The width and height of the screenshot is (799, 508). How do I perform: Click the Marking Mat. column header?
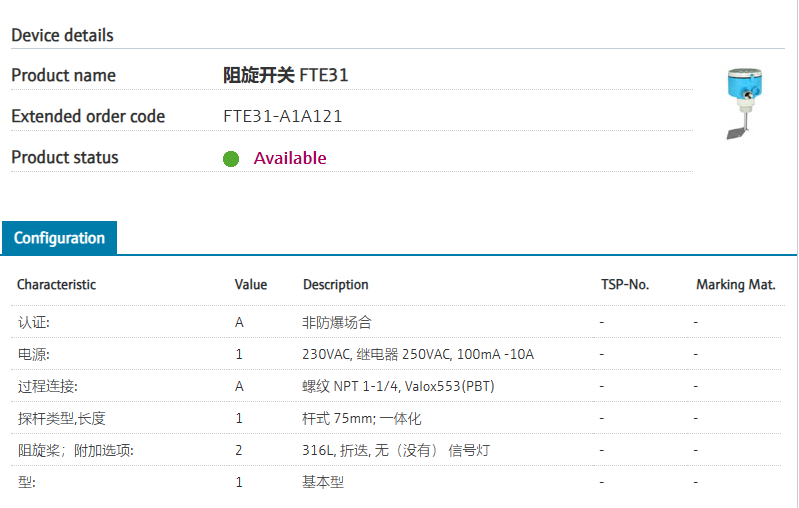(x=735, y=285)
